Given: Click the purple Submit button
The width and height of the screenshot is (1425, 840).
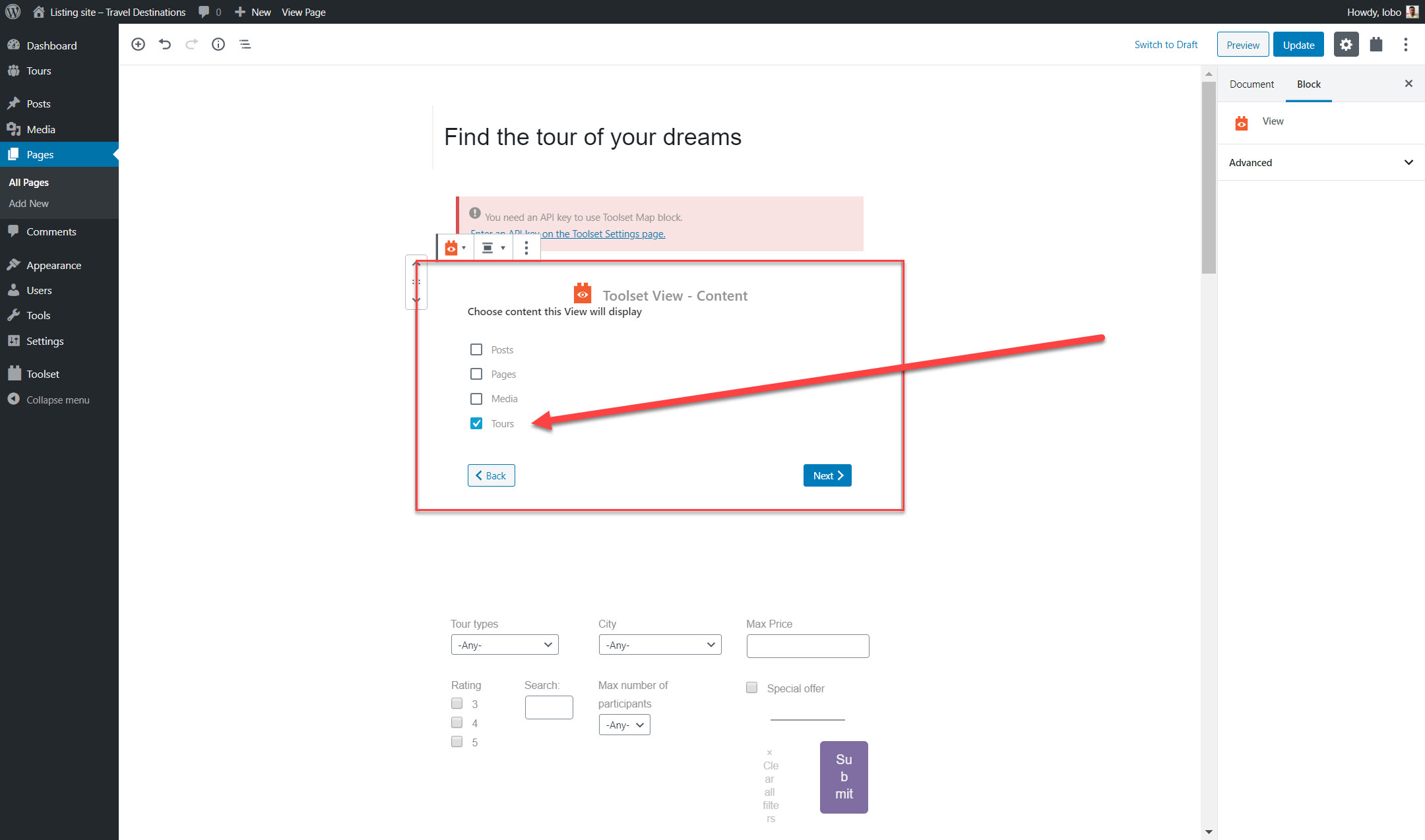Looking at the screenshot, I should [844, 777].
